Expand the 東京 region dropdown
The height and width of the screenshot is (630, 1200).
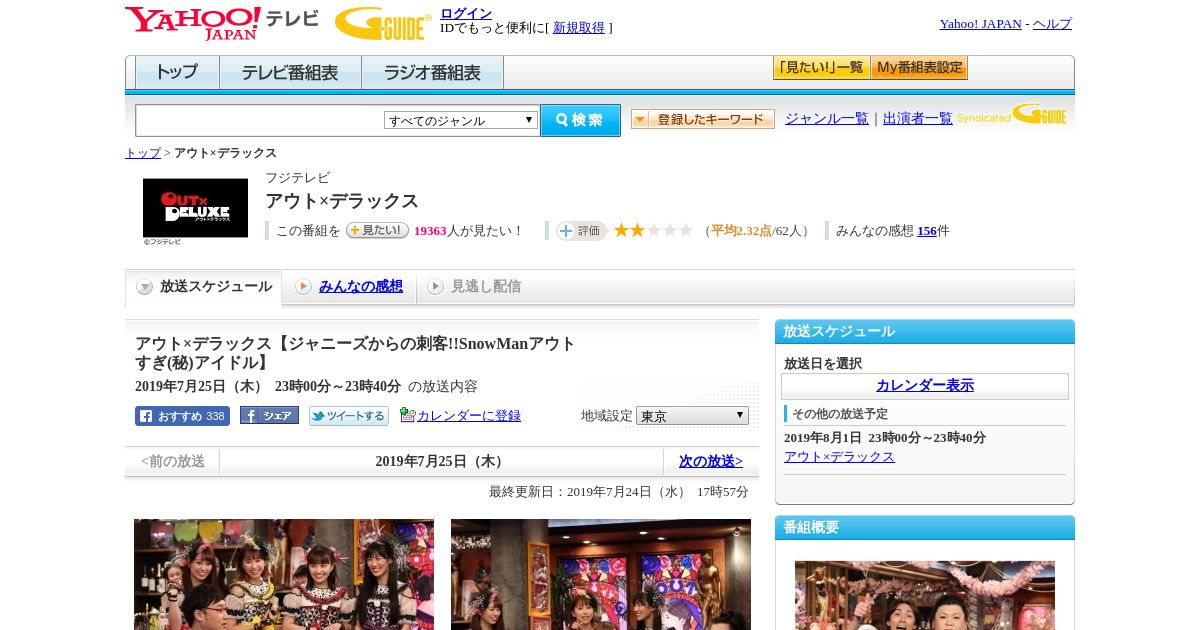pos(692,416)
